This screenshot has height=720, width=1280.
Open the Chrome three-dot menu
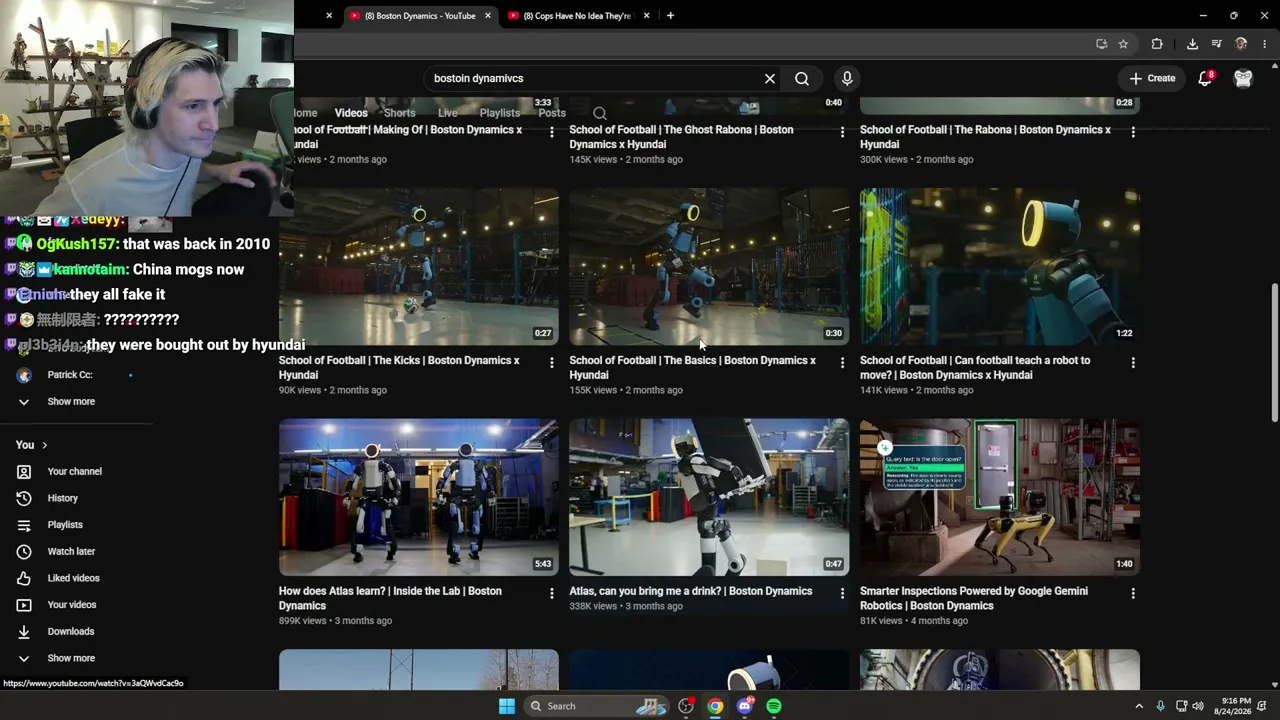pyautogui.click(x=1265, y=44)
